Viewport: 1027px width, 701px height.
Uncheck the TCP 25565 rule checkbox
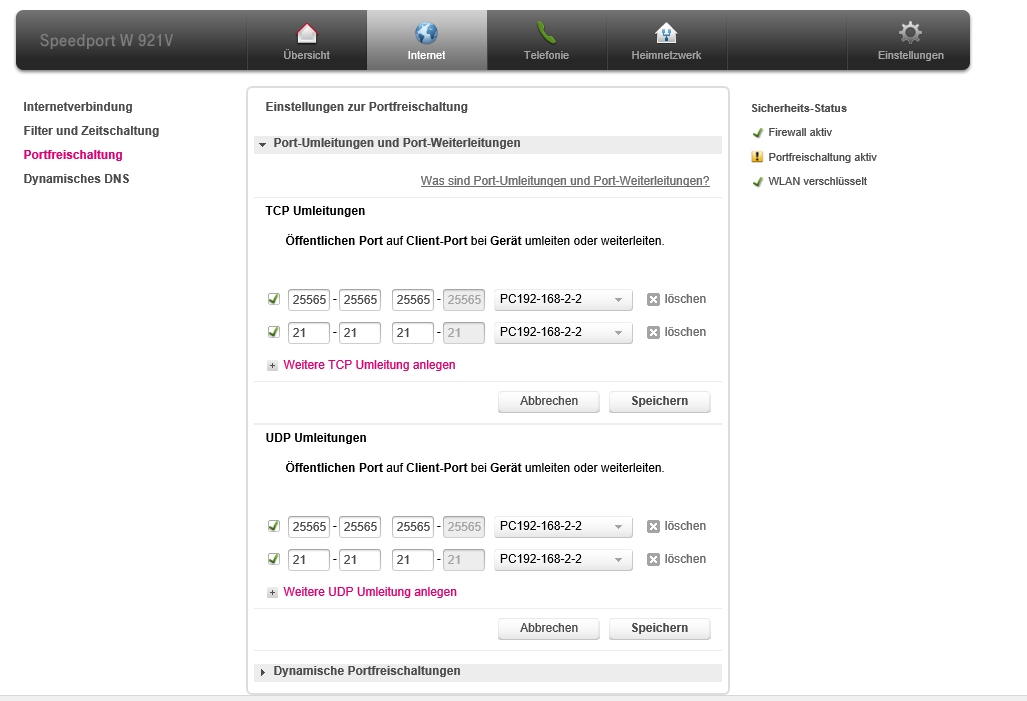click(274, 299)
